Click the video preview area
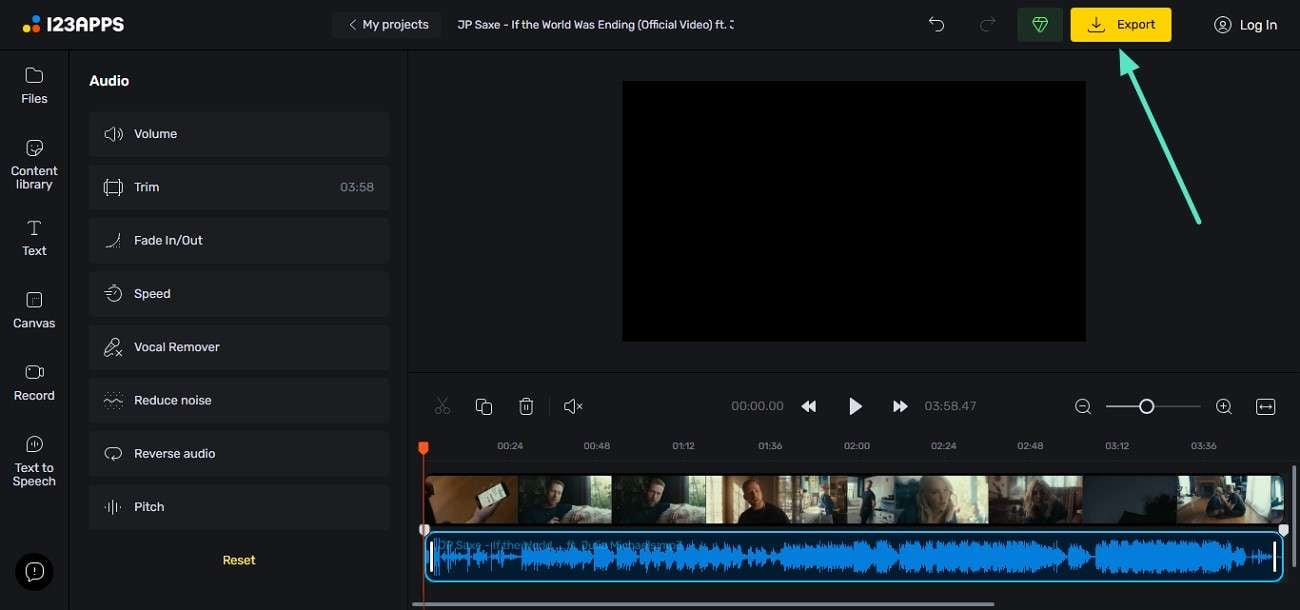The image size is (1300, 610). [854, 211]
